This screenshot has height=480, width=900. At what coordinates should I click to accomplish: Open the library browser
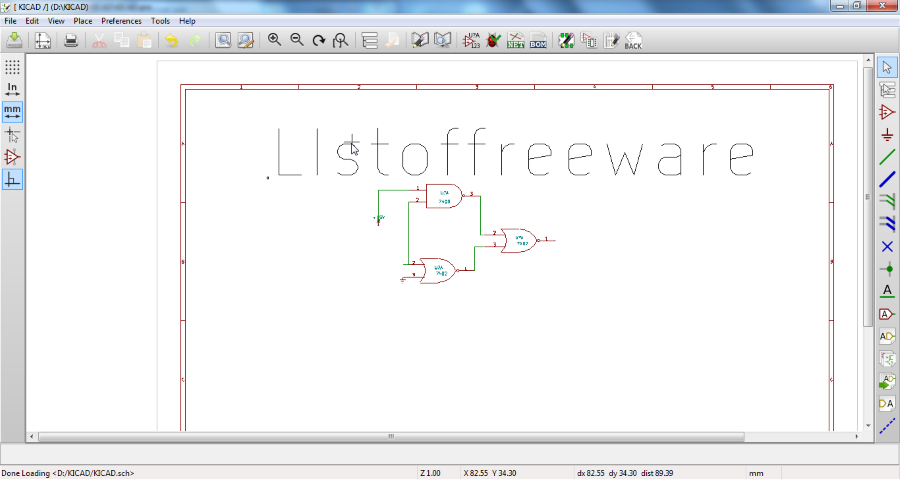[x=443, y=40]
